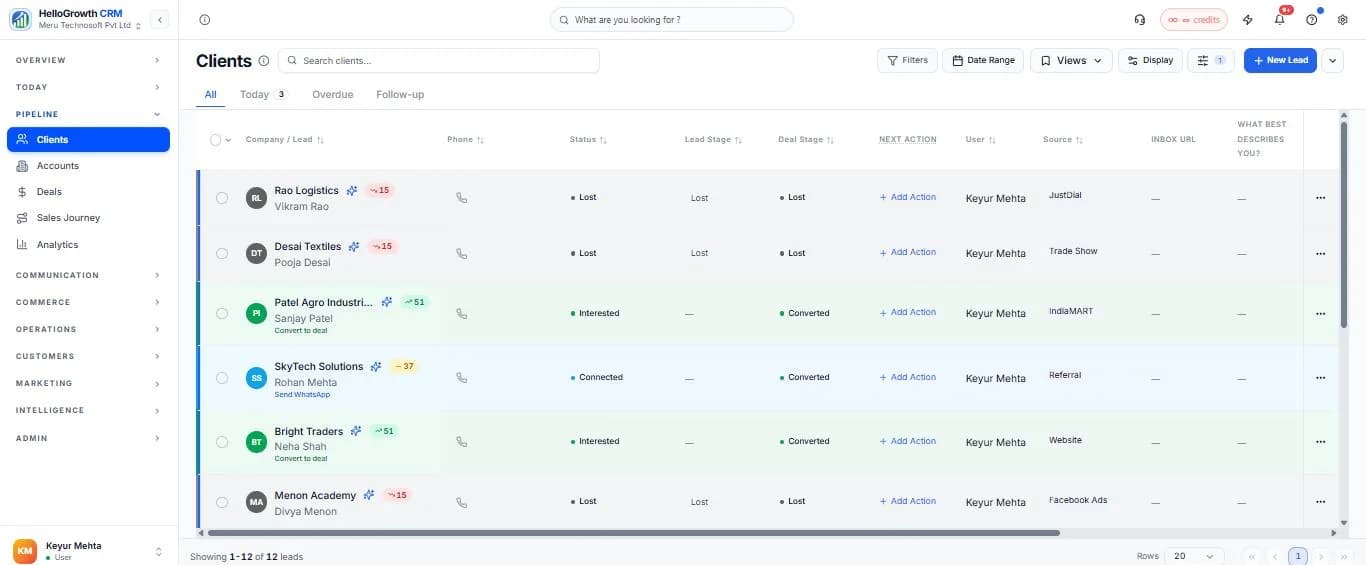The width and height of the screenshot is (1366, 565).
Task: Switch to the Overdue tab
Action: tap(333, 94)
